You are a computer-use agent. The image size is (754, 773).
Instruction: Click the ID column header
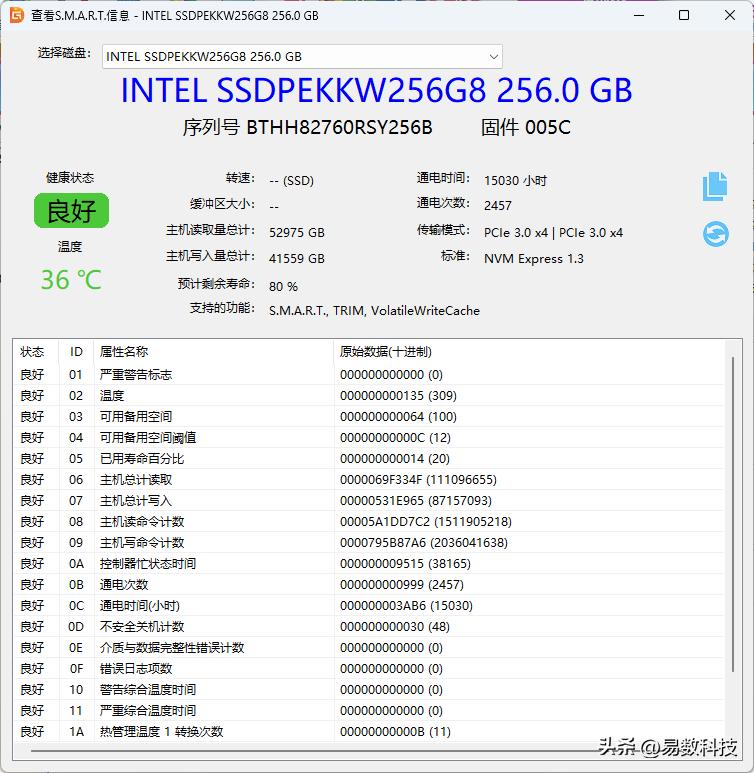pyautogui.click(x=76, y=351)
